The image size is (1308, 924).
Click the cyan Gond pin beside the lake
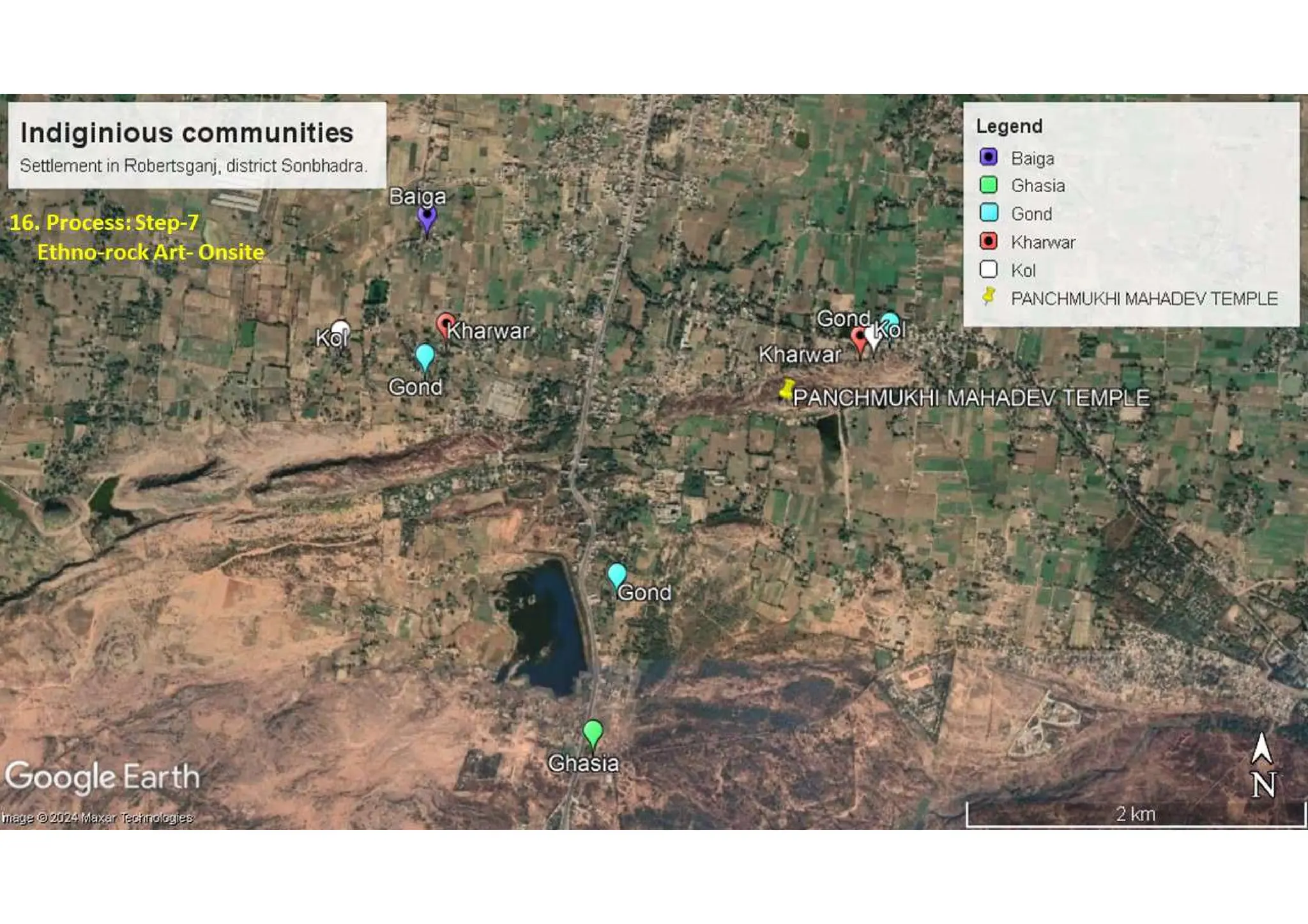coord(616,574)
